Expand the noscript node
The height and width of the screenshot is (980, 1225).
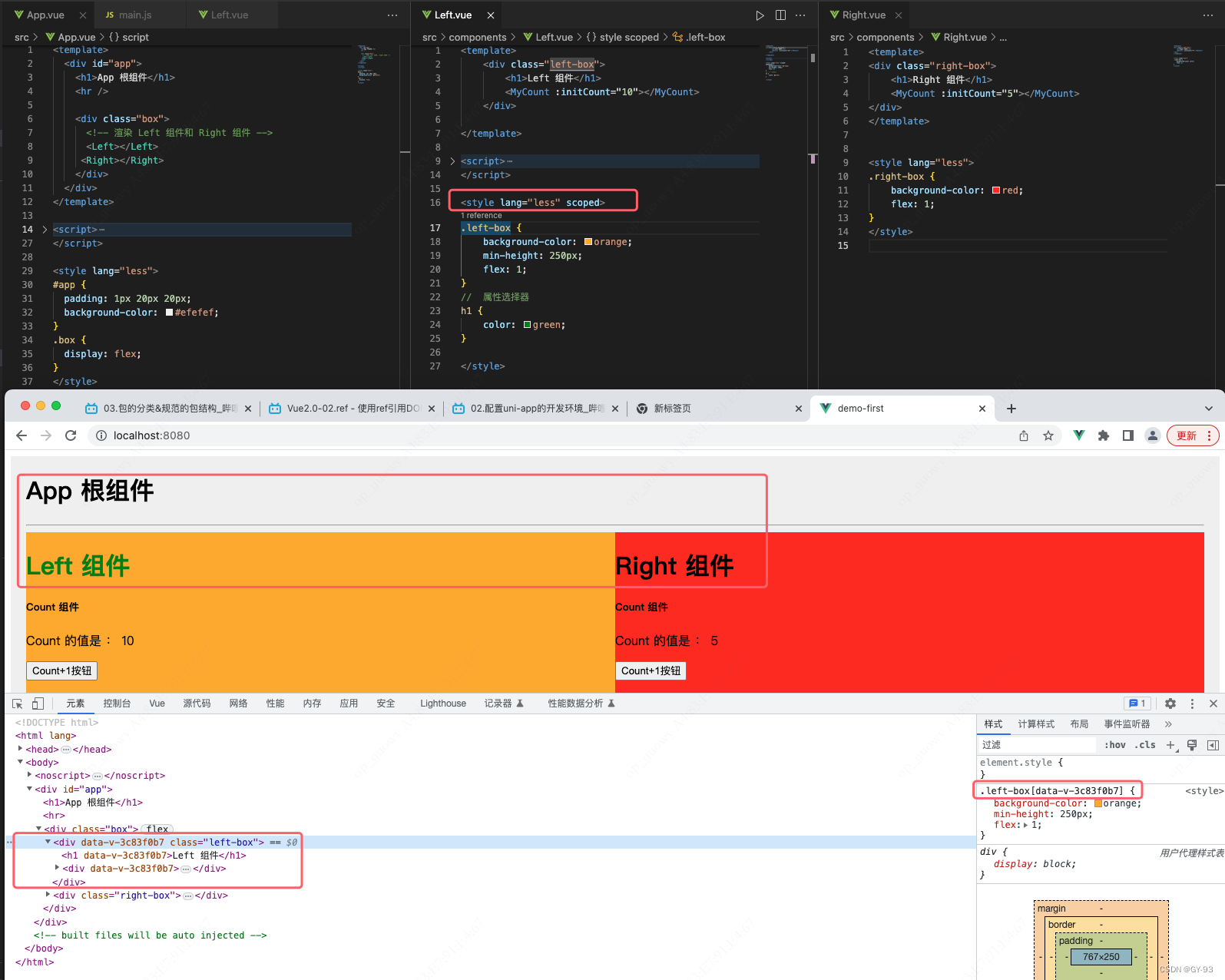click(29, 775)
